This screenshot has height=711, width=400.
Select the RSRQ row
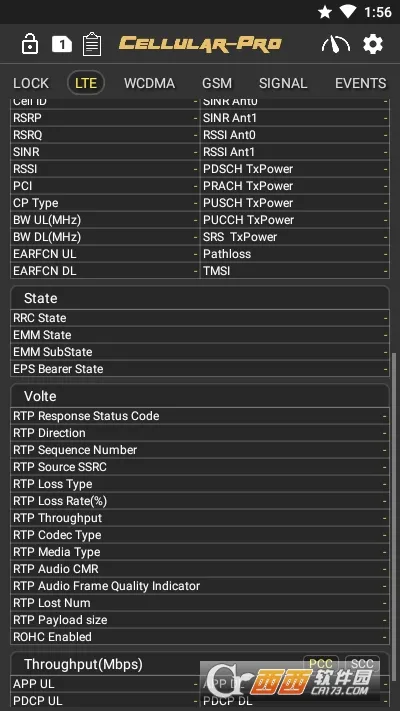(105, 135)
